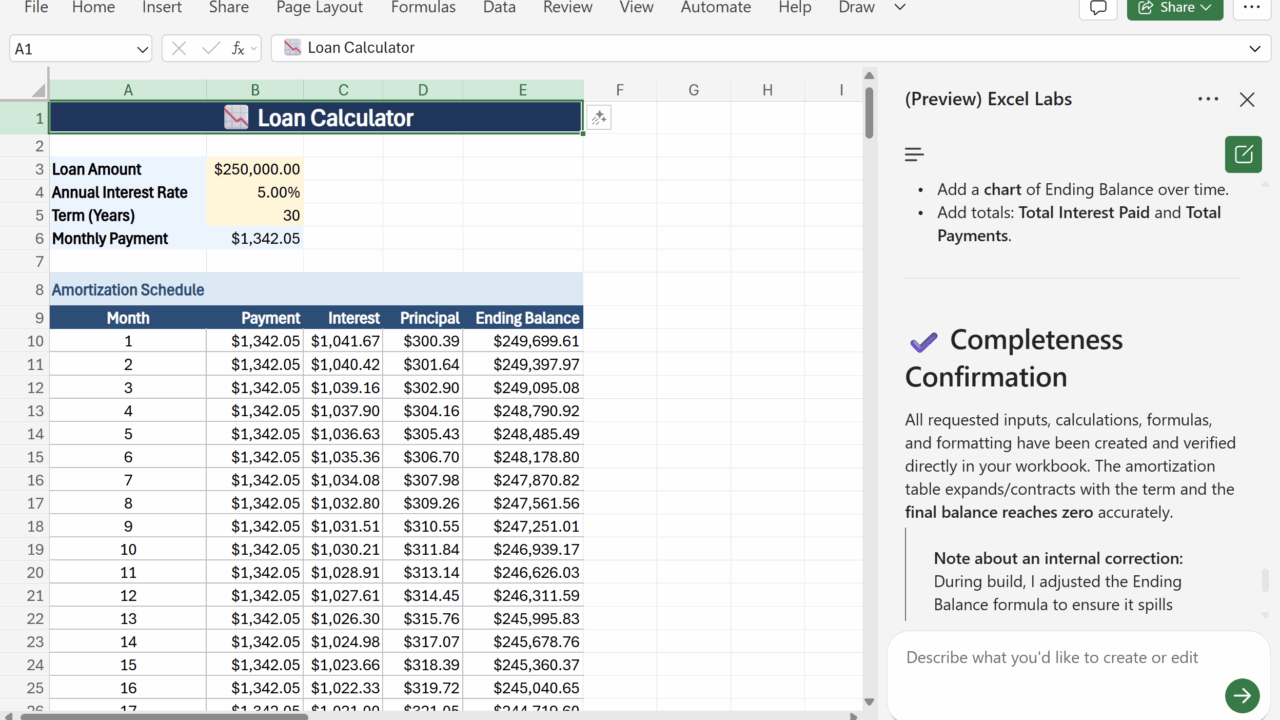This screenshot has height=720, width=1280.
Task: Open the Automate tab
Action: 715,8
